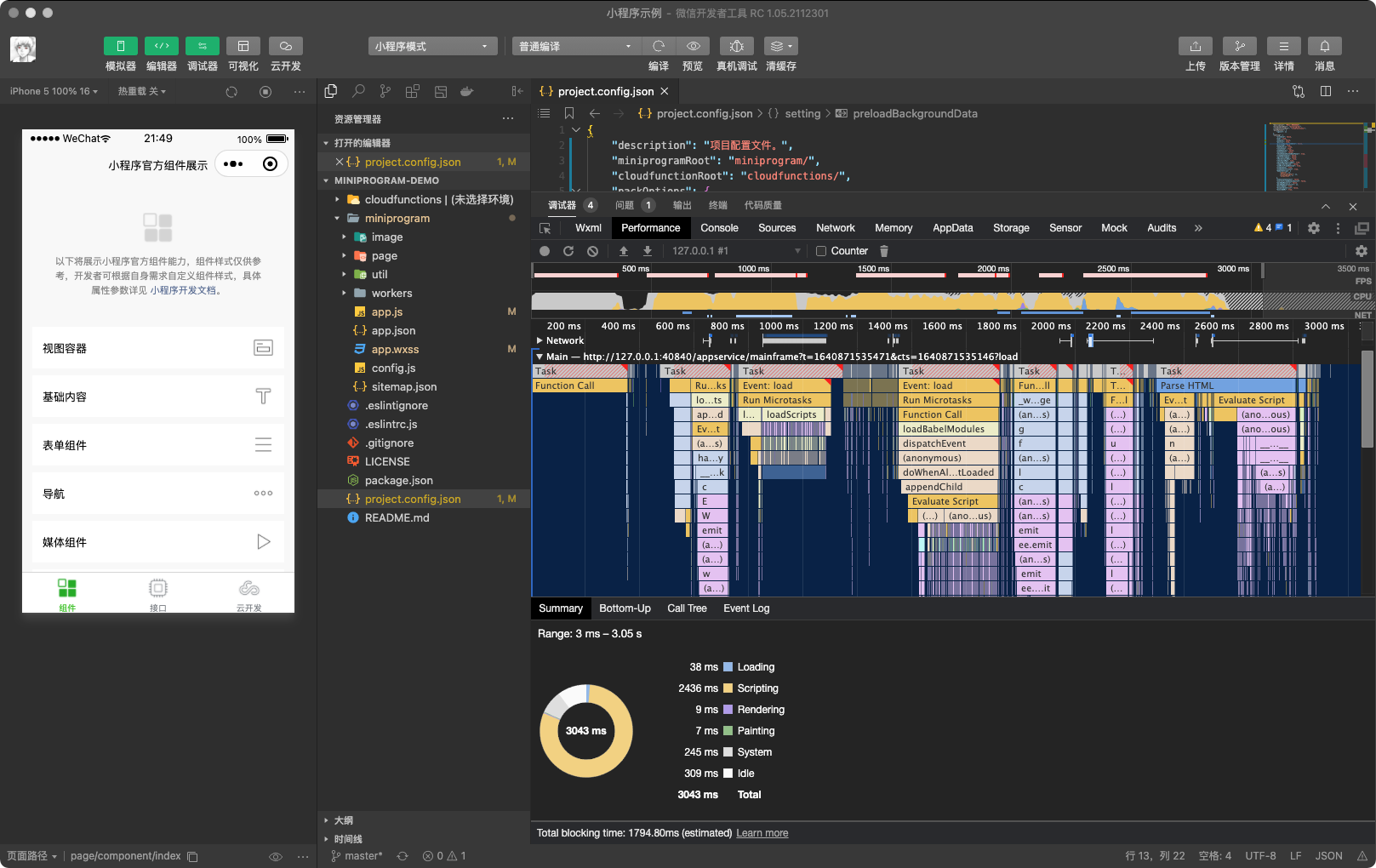Open the version management panel

[x=1239, y=47]
